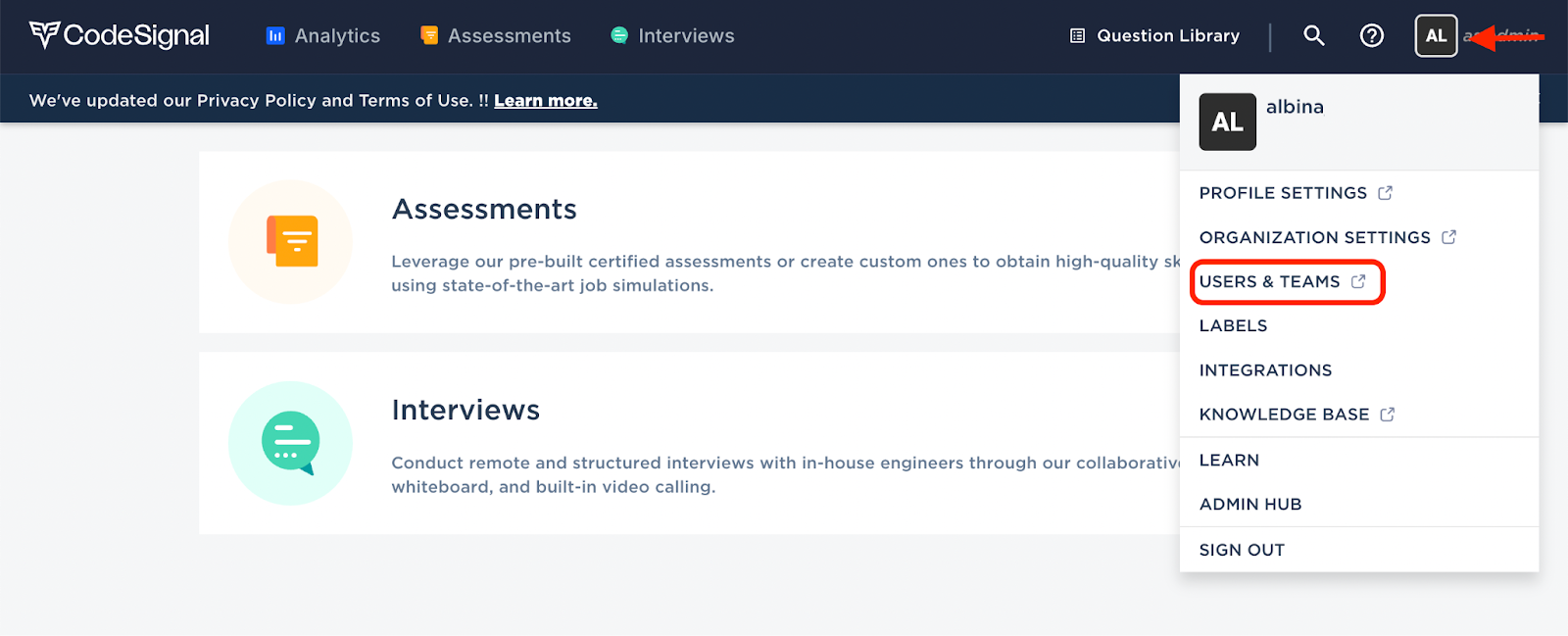Open the help question mark icon
This screenshot has width=1568, height=636.
point(1372,35)
